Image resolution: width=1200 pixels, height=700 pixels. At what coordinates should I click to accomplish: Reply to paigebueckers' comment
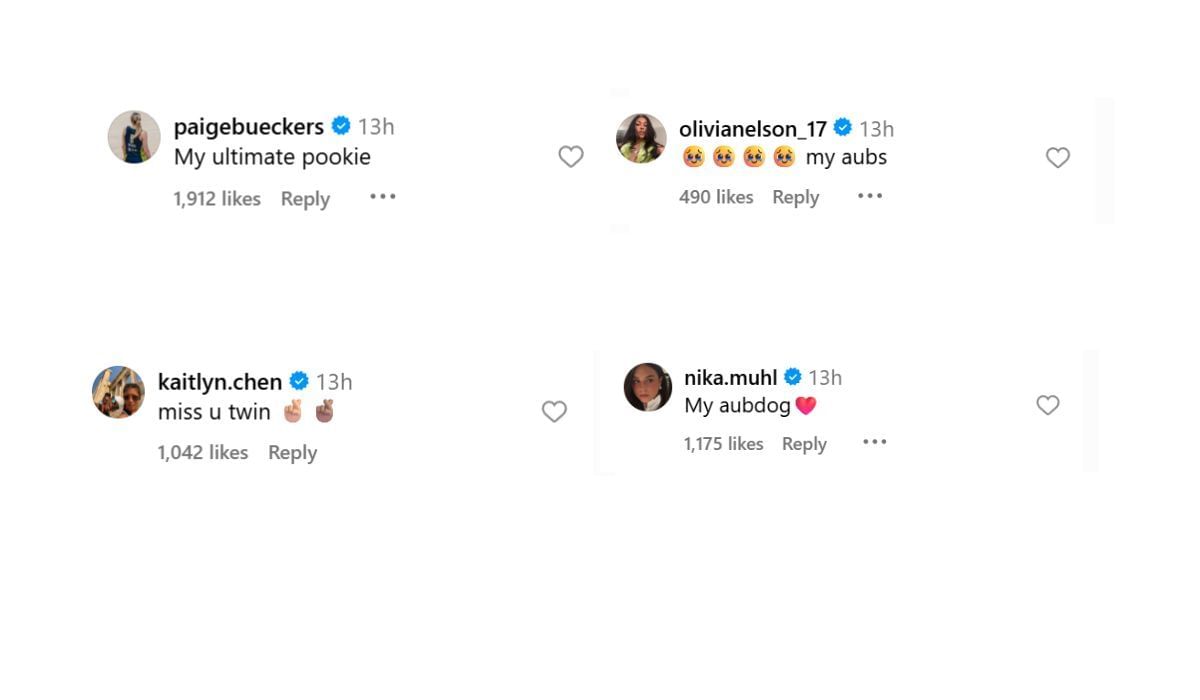click(x=305, y=199)
